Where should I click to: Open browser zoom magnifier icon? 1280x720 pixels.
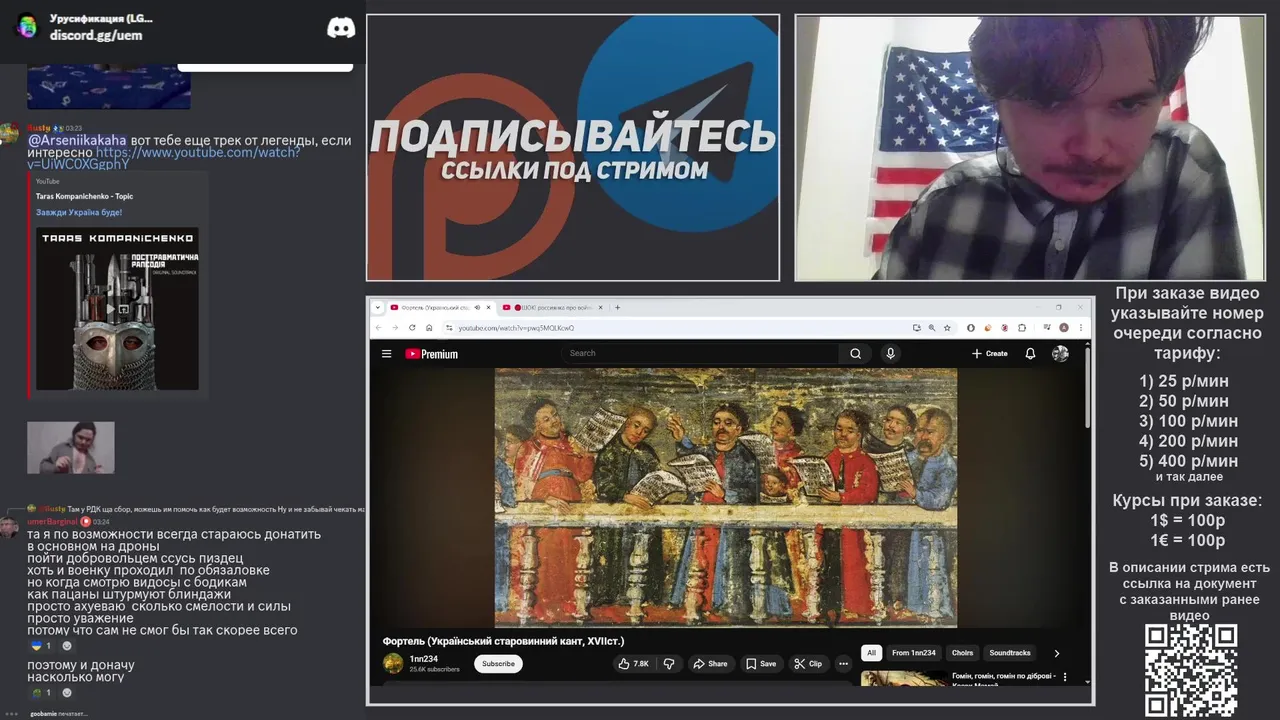[x=932, y=327]
